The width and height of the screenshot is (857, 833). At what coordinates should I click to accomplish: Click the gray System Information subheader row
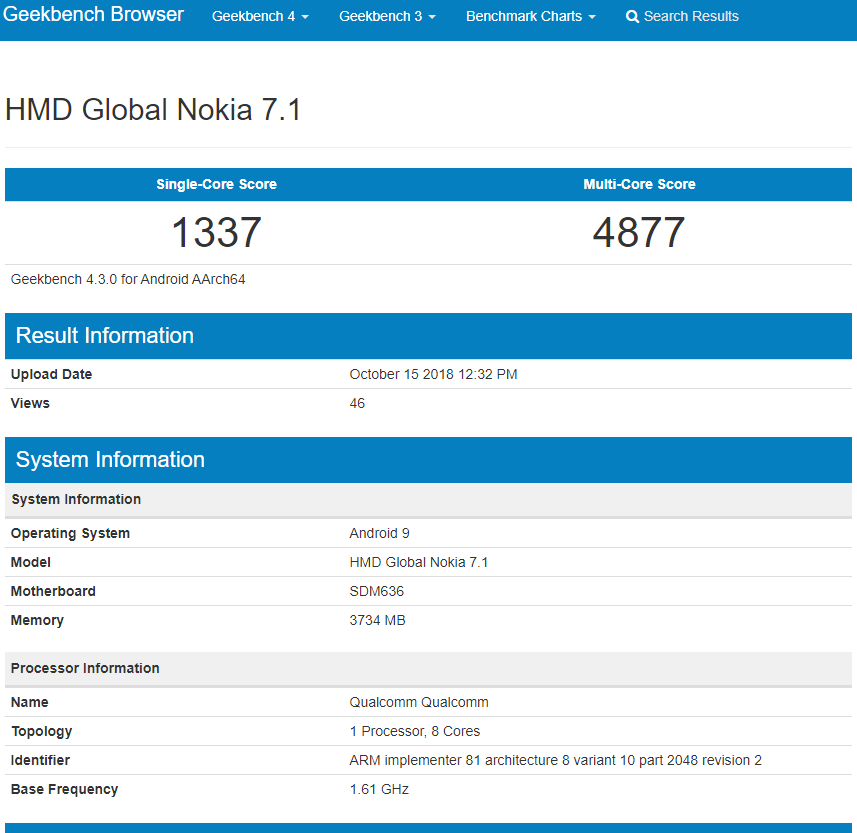click(x=428, y=500)
